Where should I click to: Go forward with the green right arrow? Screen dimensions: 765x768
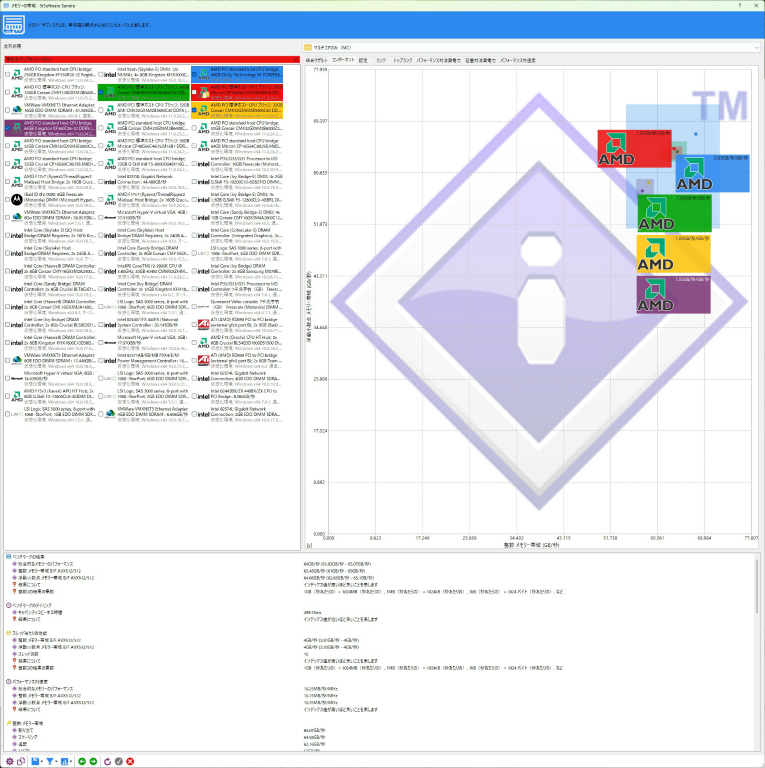coord(93,761)
